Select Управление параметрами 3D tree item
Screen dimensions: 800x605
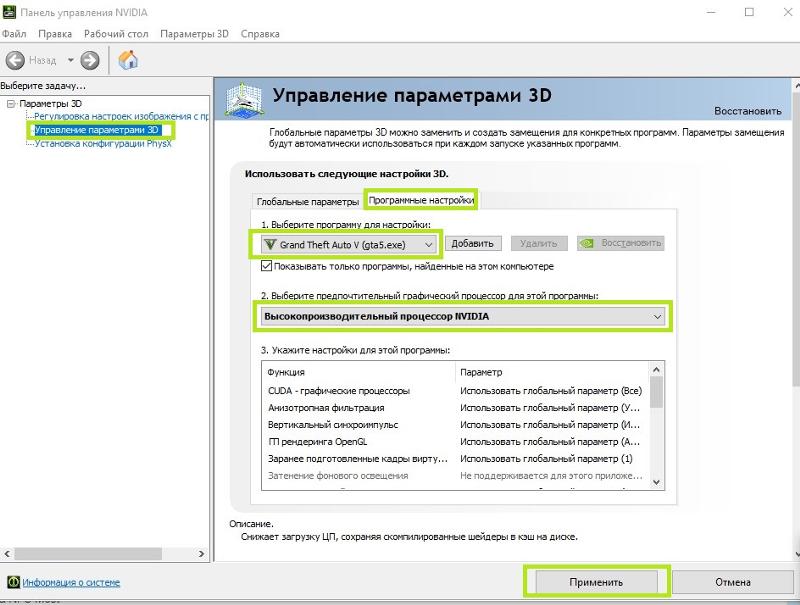point(97,130)
